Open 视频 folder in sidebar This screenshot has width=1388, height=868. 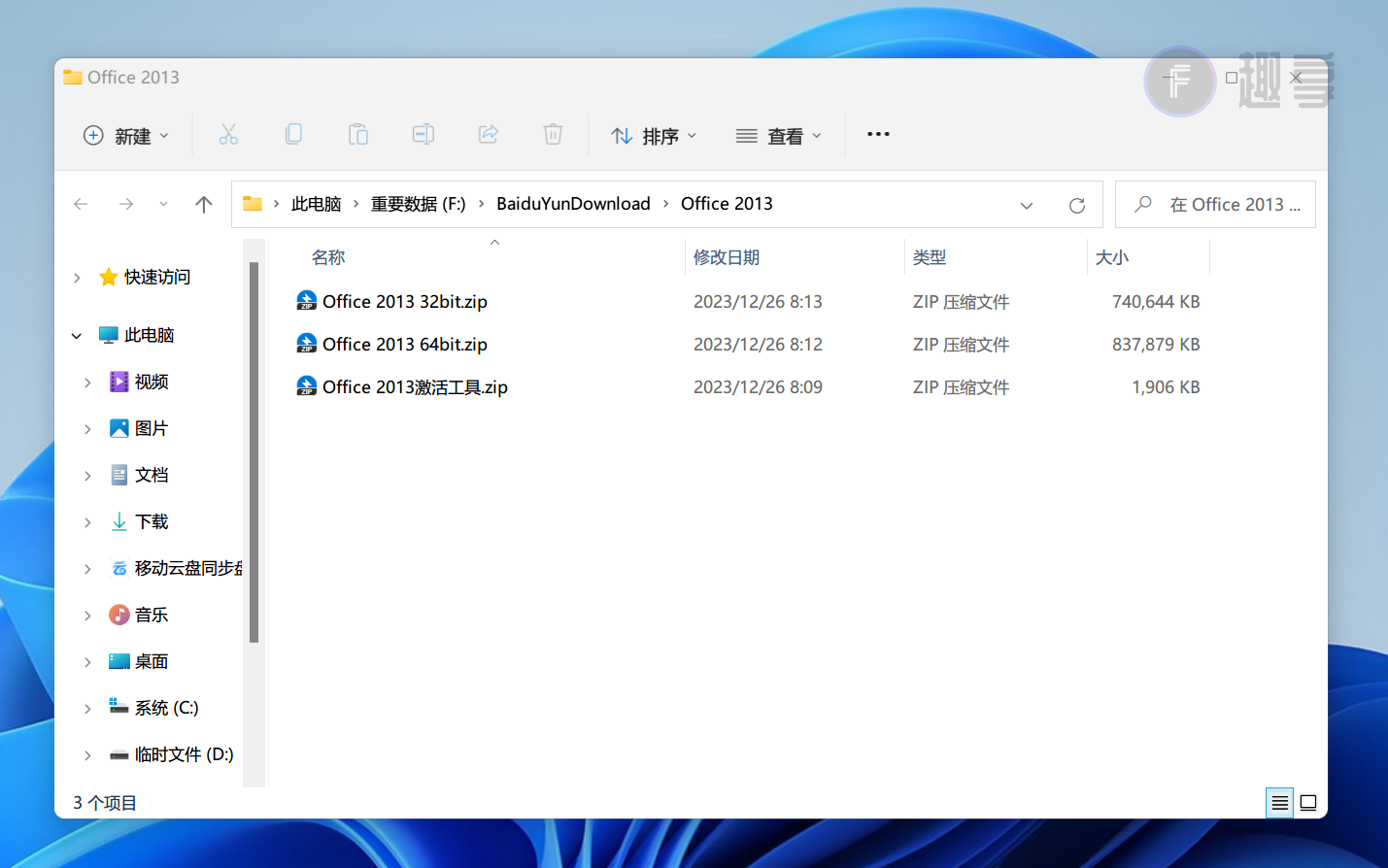click(x=139, y=383)
